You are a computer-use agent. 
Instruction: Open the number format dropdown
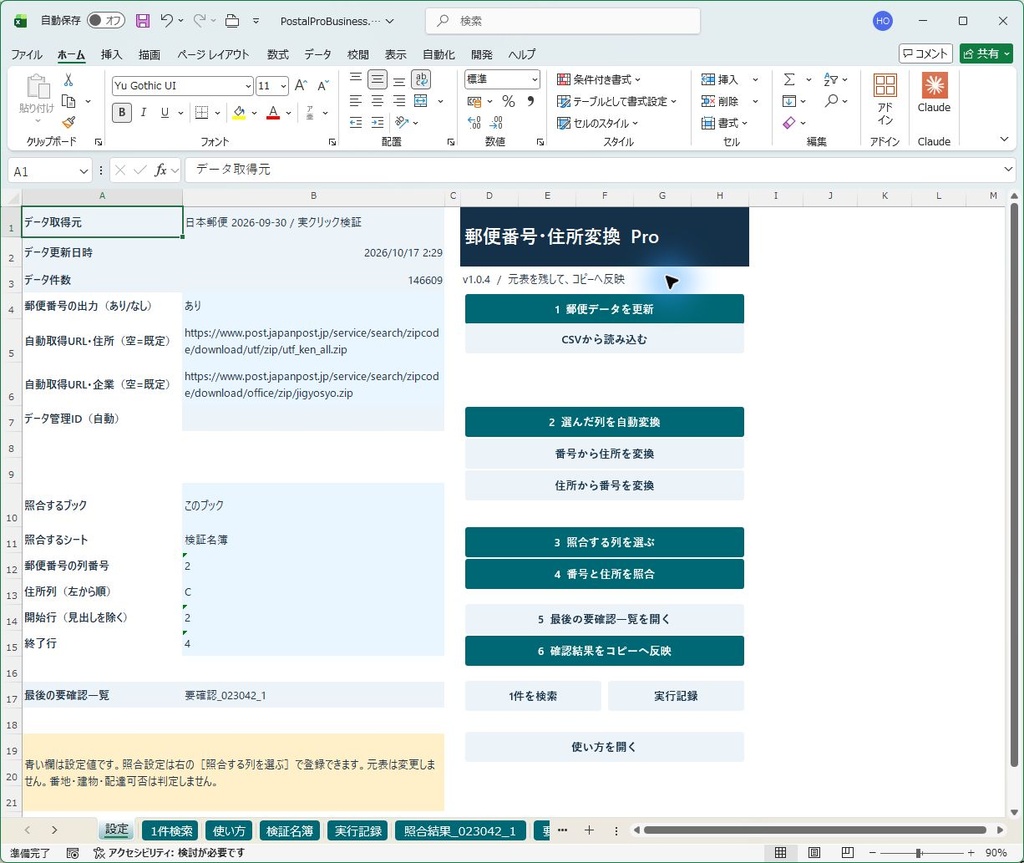click(535, 79)
